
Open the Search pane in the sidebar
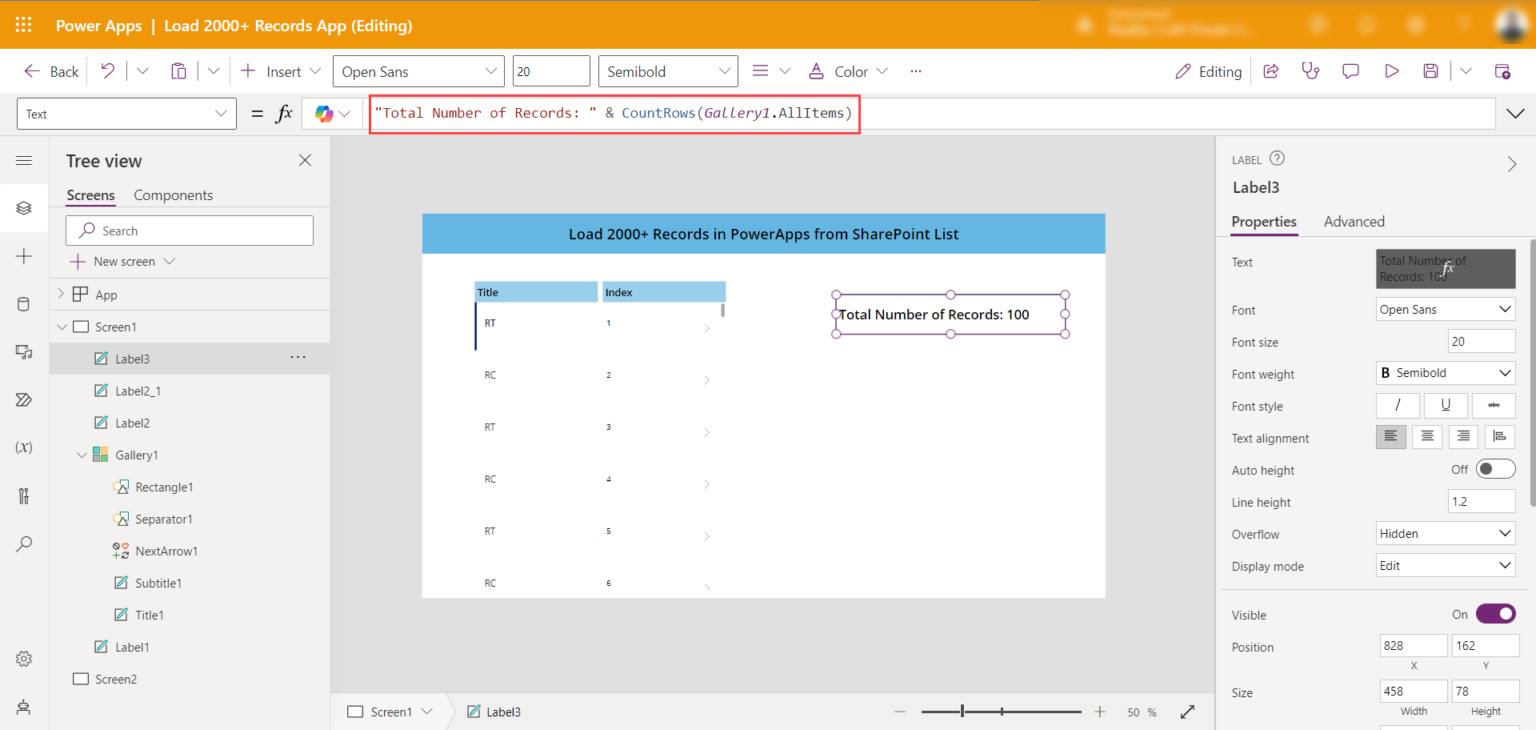[x=23, y=543]
